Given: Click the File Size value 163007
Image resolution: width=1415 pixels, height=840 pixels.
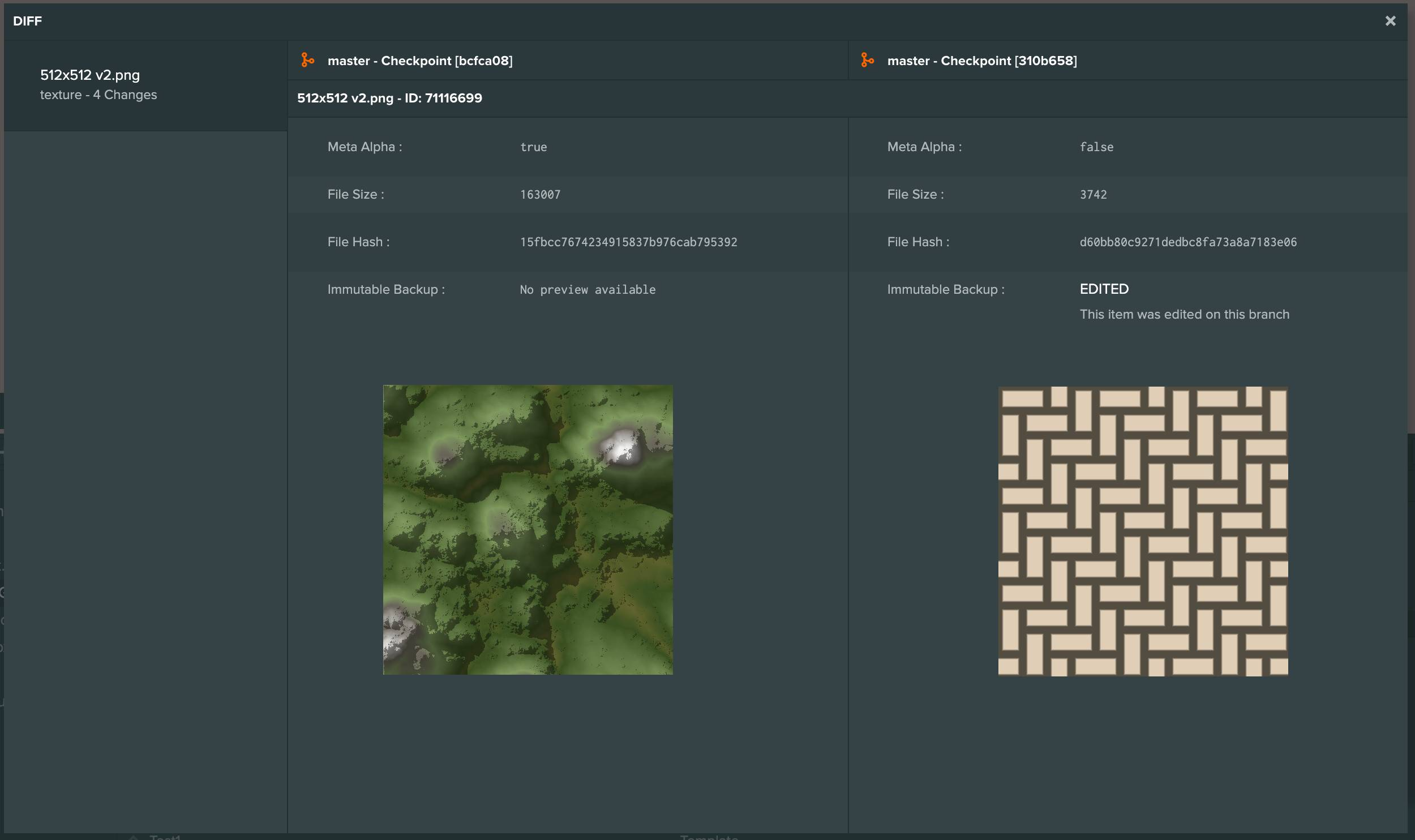Looking at the screenshot, I should coord(540,194).
